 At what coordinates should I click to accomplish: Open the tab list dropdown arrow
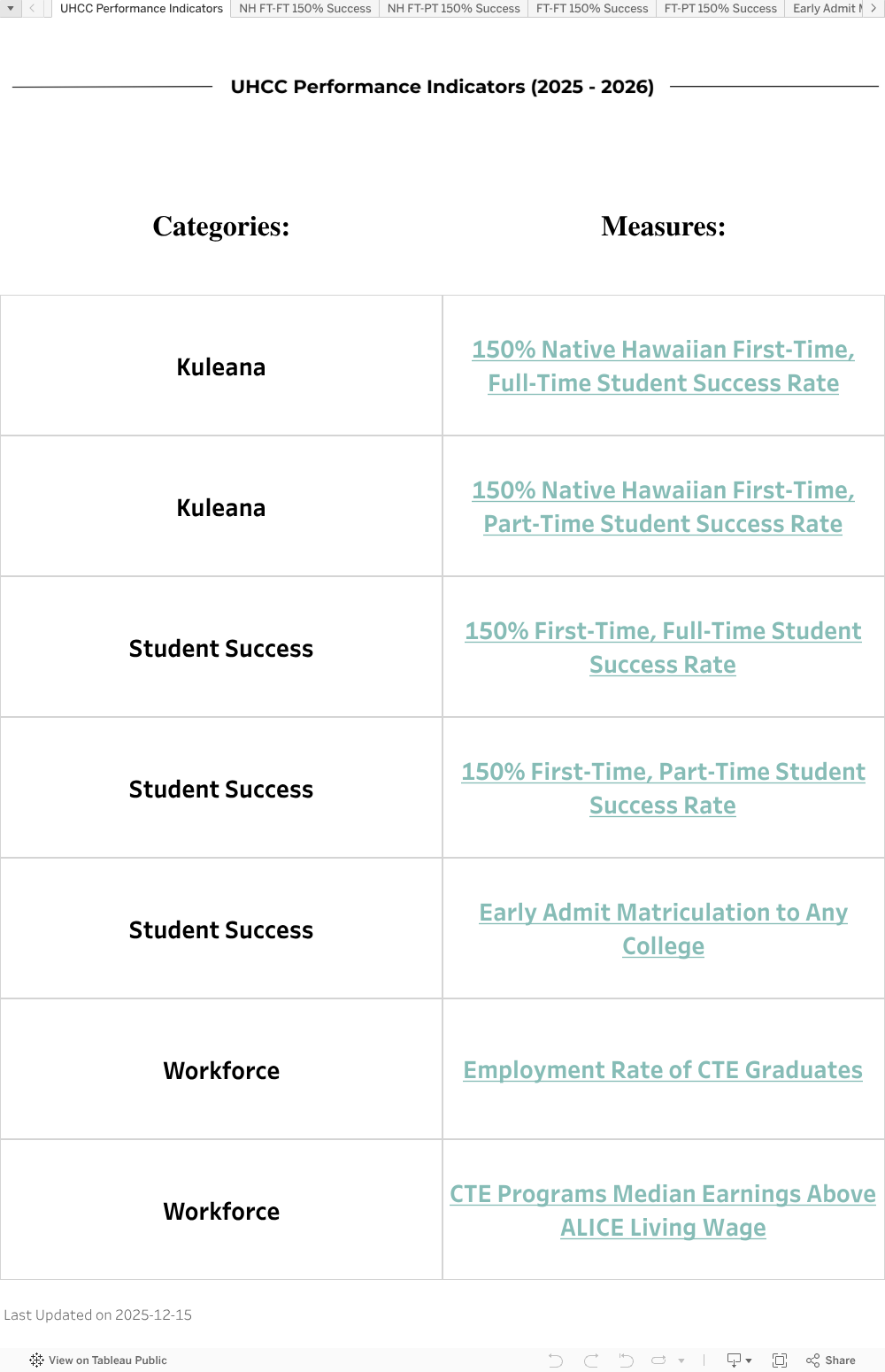coord(10,8)
